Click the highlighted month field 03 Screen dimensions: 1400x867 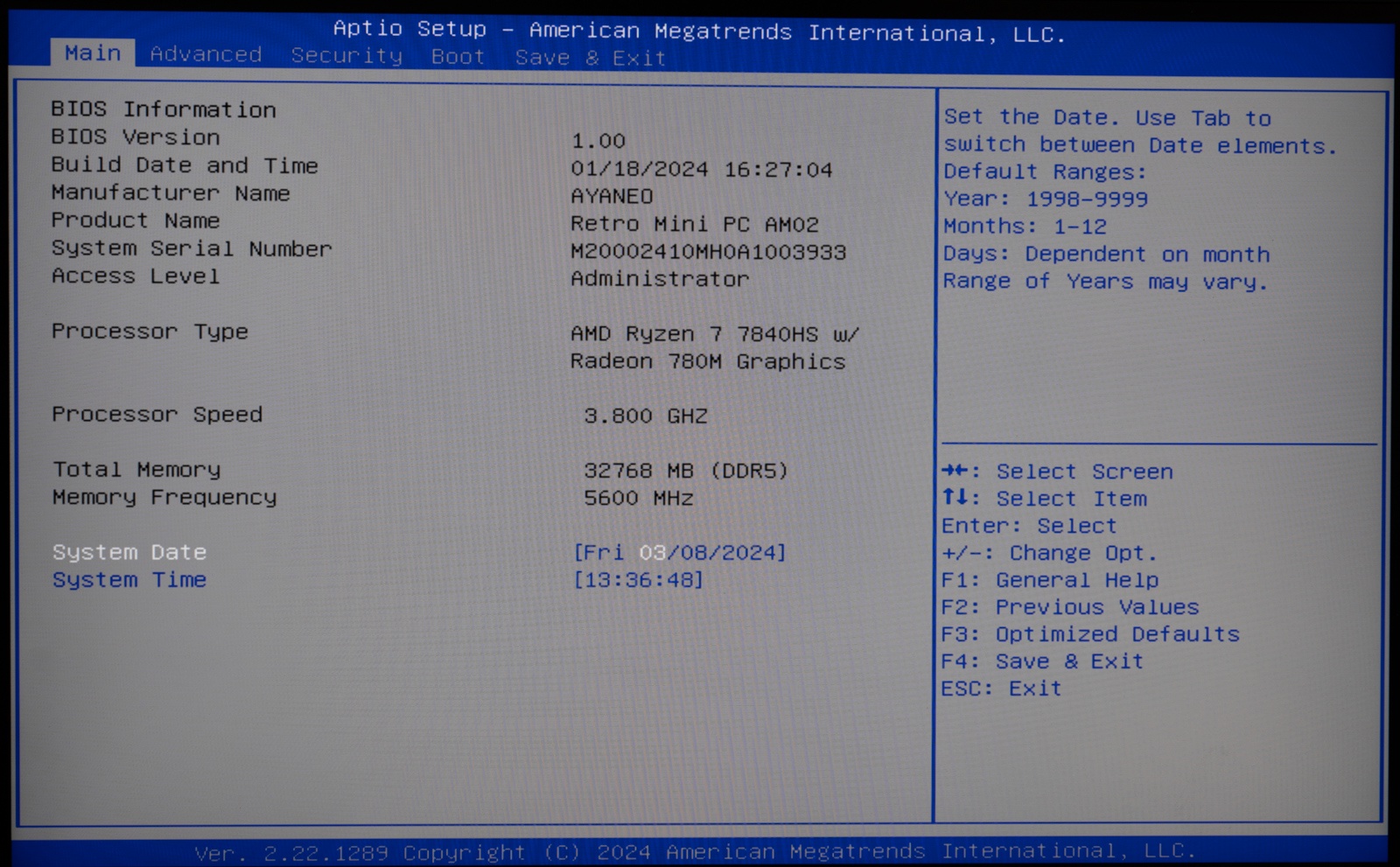pyautogui.click(x=652, y=553)
